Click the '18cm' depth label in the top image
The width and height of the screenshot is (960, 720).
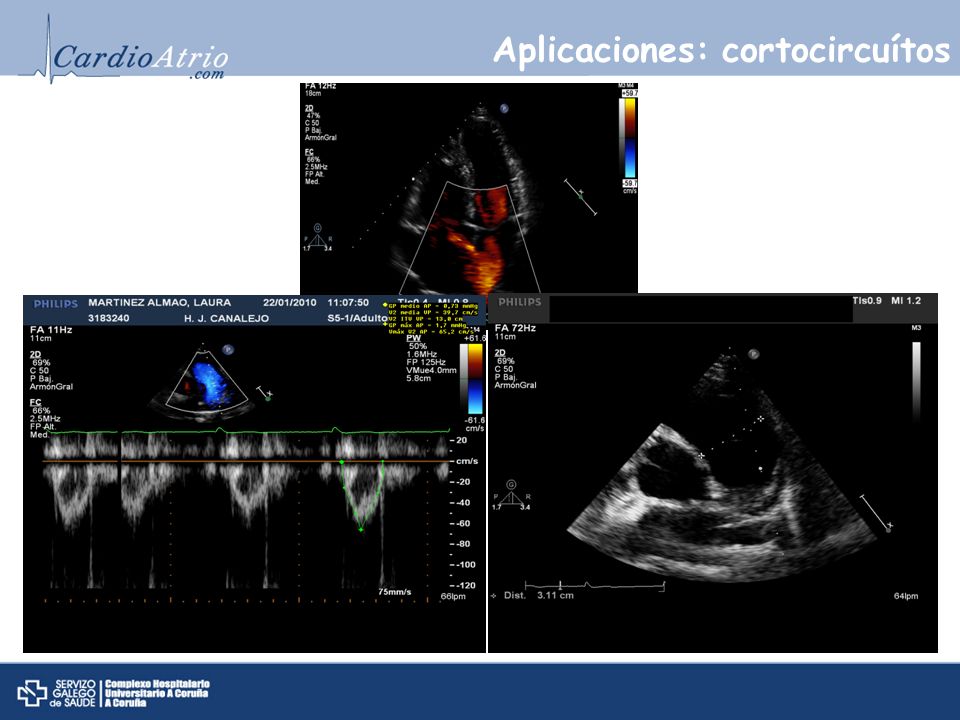[x=313, y=93]
